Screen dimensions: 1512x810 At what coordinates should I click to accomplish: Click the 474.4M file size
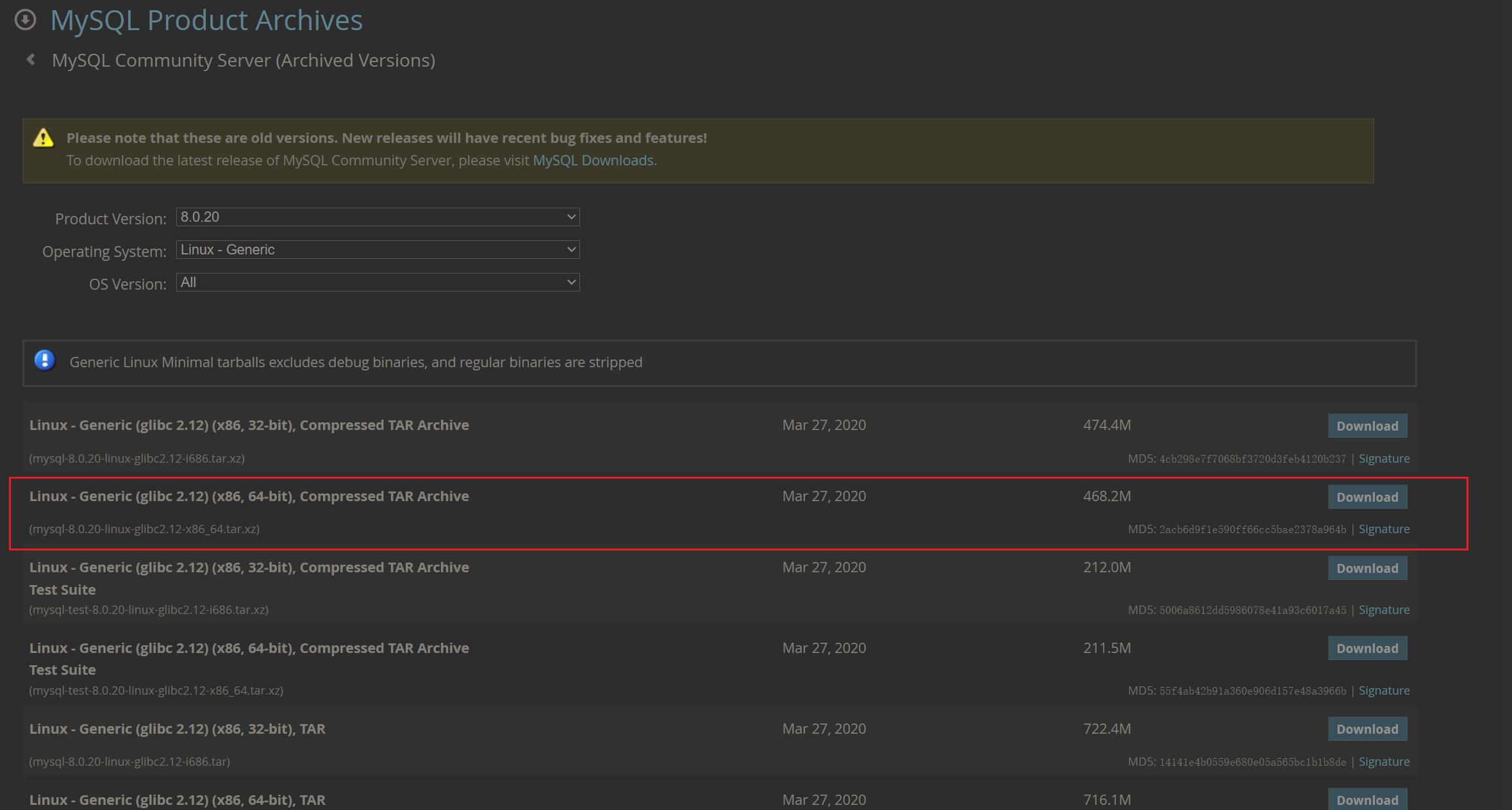click(x=1107, y=426)
